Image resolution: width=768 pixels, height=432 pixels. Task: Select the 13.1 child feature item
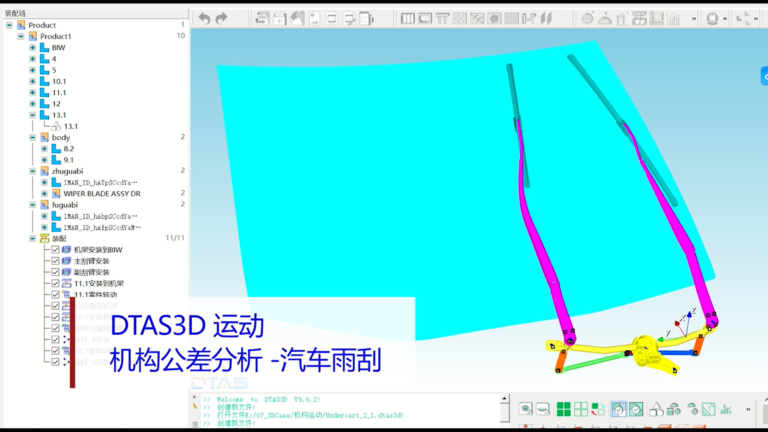click(71, 126)
